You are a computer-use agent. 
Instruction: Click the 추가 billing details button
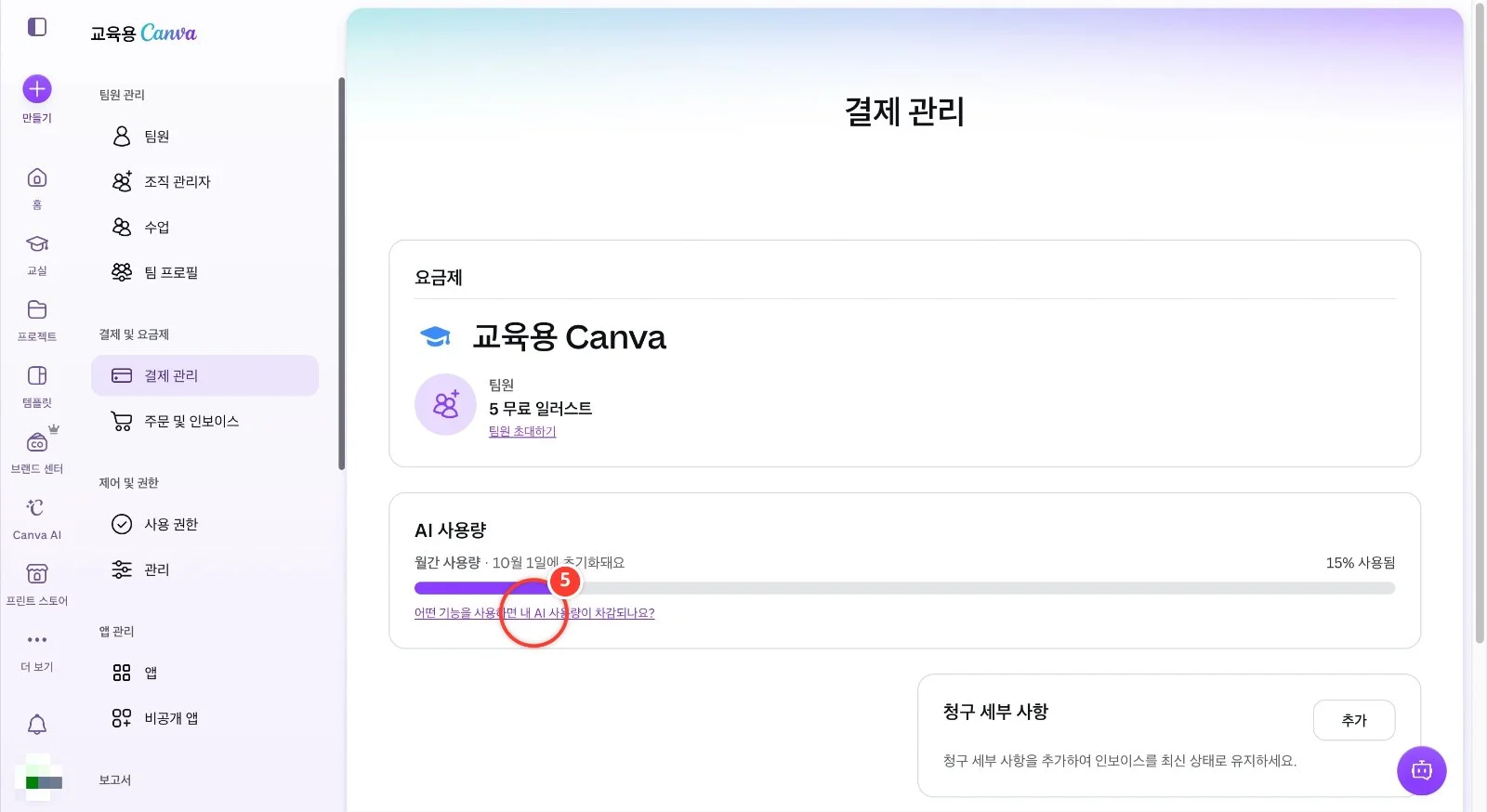coord(1354,720)
